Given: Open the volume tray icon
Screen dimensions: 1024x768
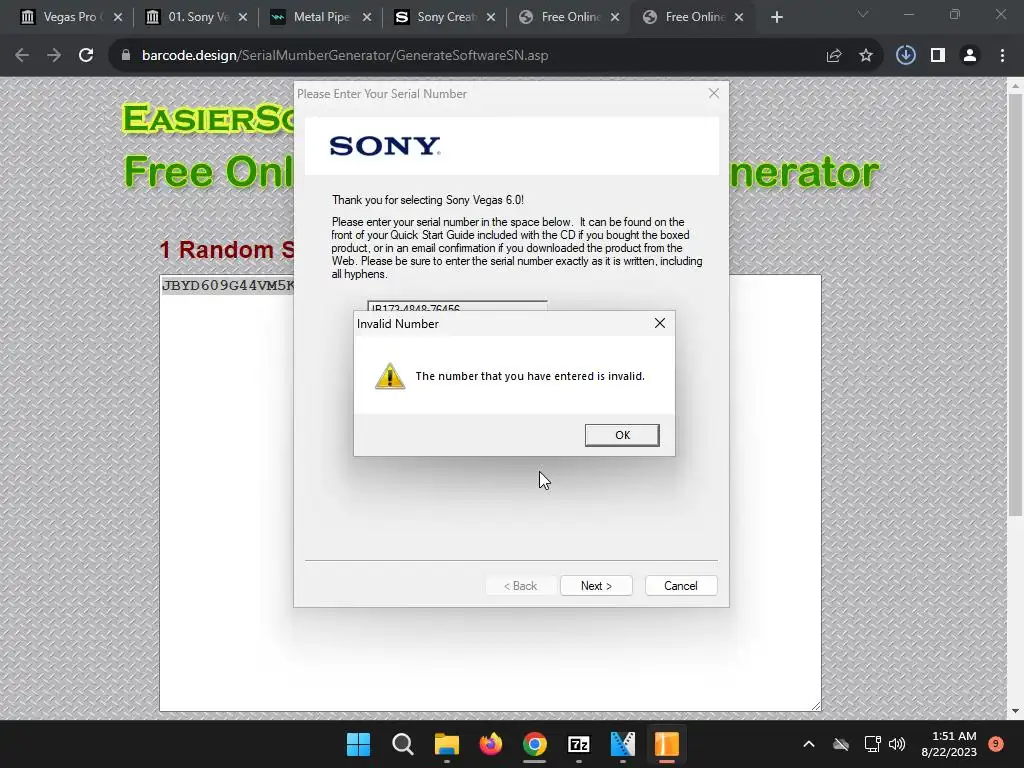Looking at the screenshot, I should 897,744.
